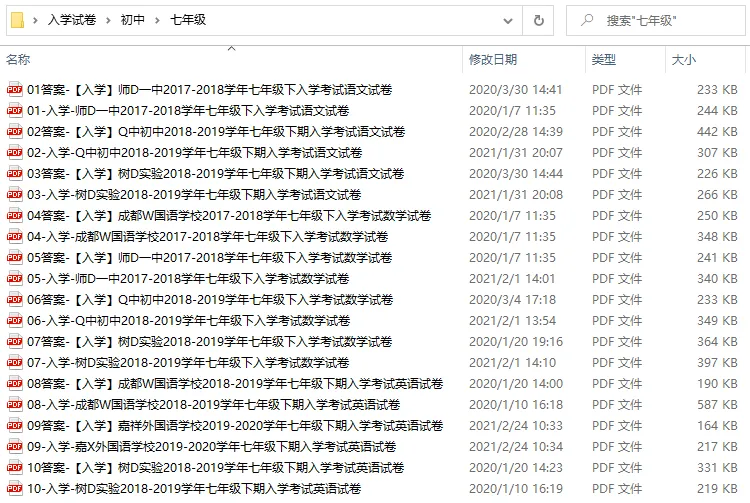The image size is (750, 503).
Task: Click the folder icon in address bar
Action: (x=18, y=21)
